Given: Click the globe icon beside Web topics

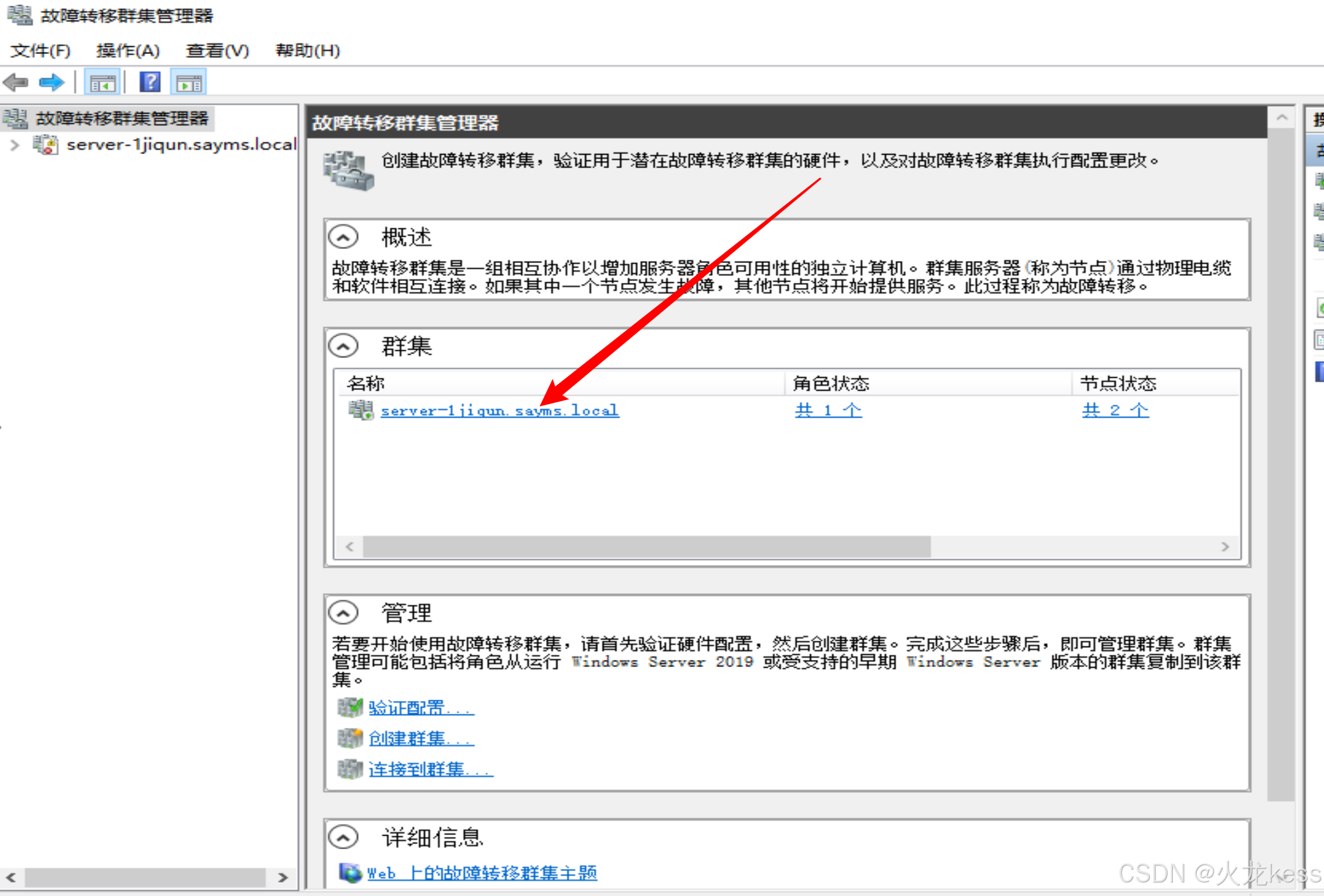Looking at the screenshot, I should [x=350, y=873].
